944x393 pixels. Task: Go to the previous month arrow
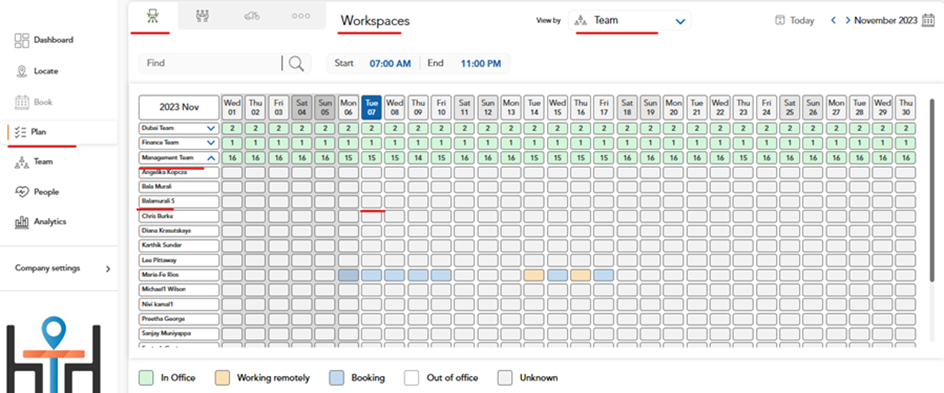(834, 20)
